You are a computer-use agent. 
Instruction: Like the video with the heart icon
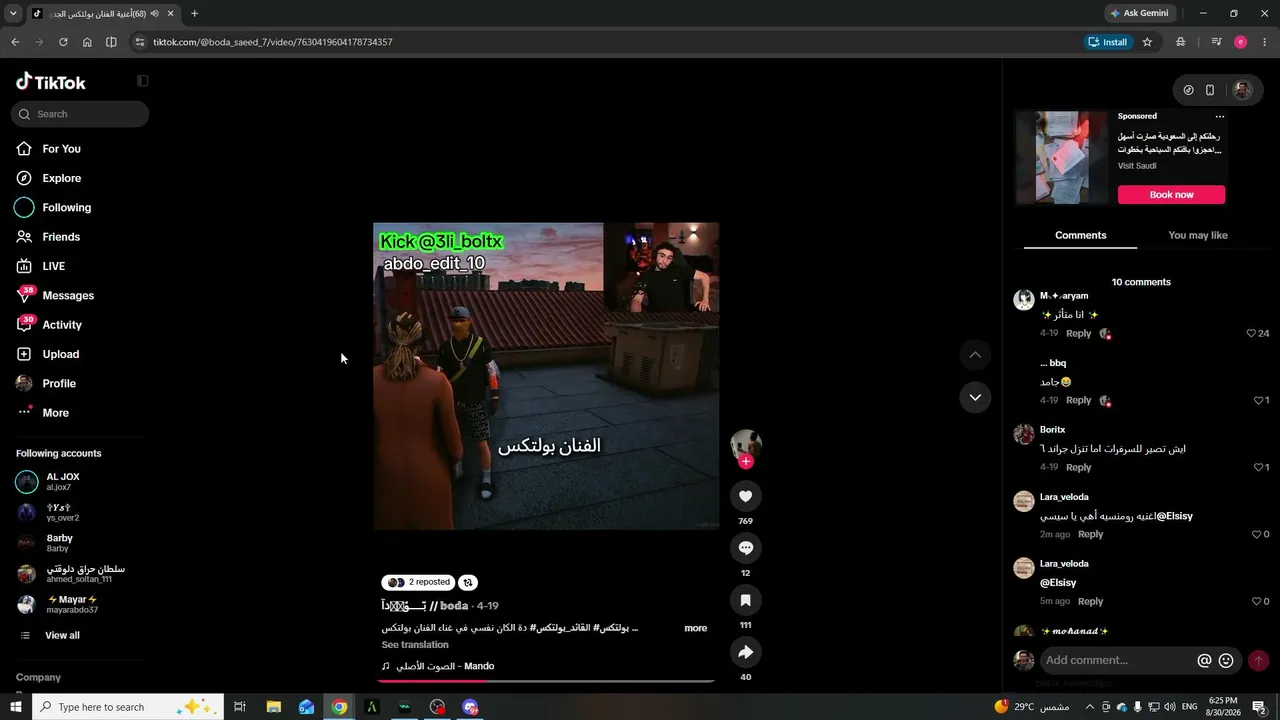coord(745,496)
